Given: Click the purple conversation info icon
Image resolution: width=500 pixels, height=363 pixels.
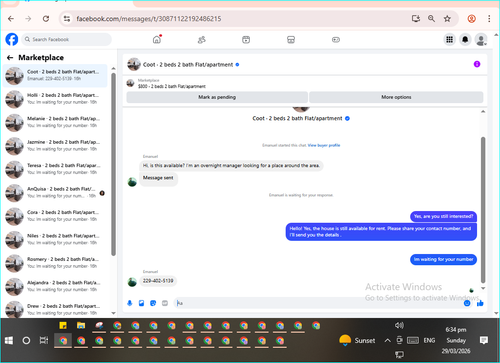Looking at the screenshot, I should click(477, 64).
